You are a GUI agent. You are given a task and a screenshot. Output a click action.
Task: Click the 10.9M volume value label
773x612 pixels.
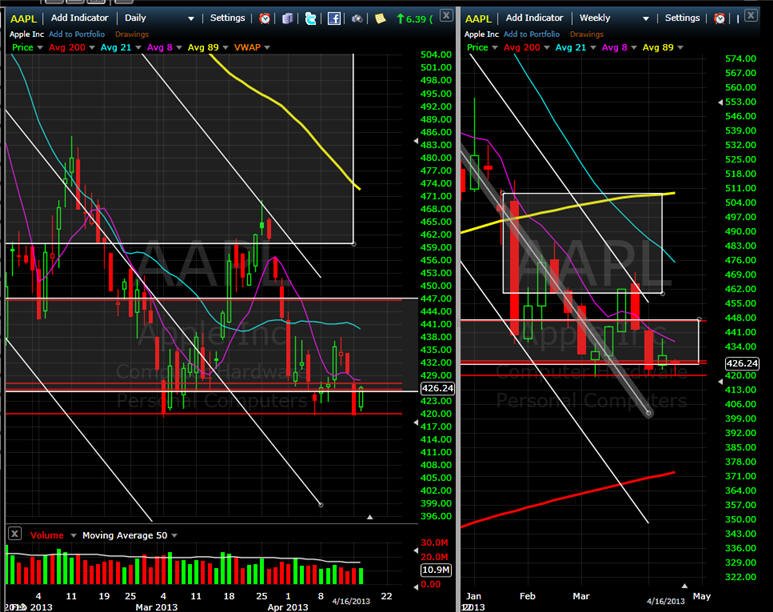[x=436, y=570]
